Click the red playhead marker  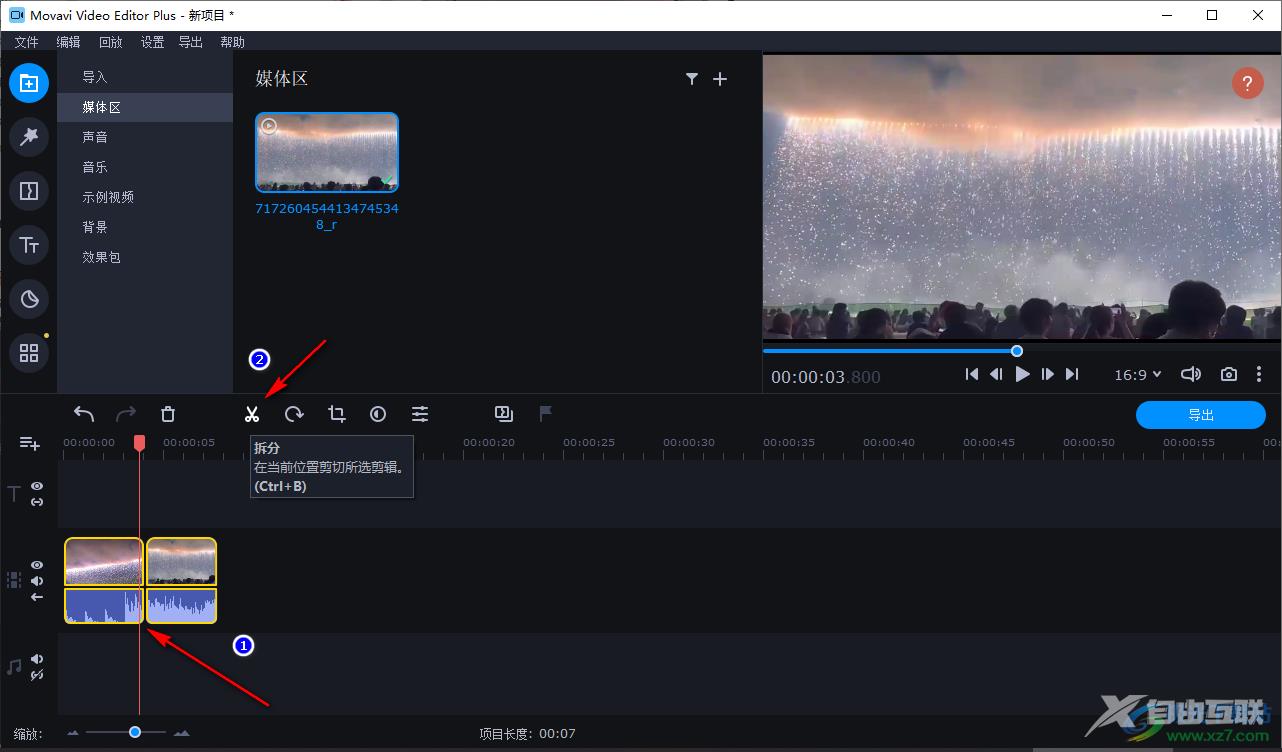[x=140, y=442]
